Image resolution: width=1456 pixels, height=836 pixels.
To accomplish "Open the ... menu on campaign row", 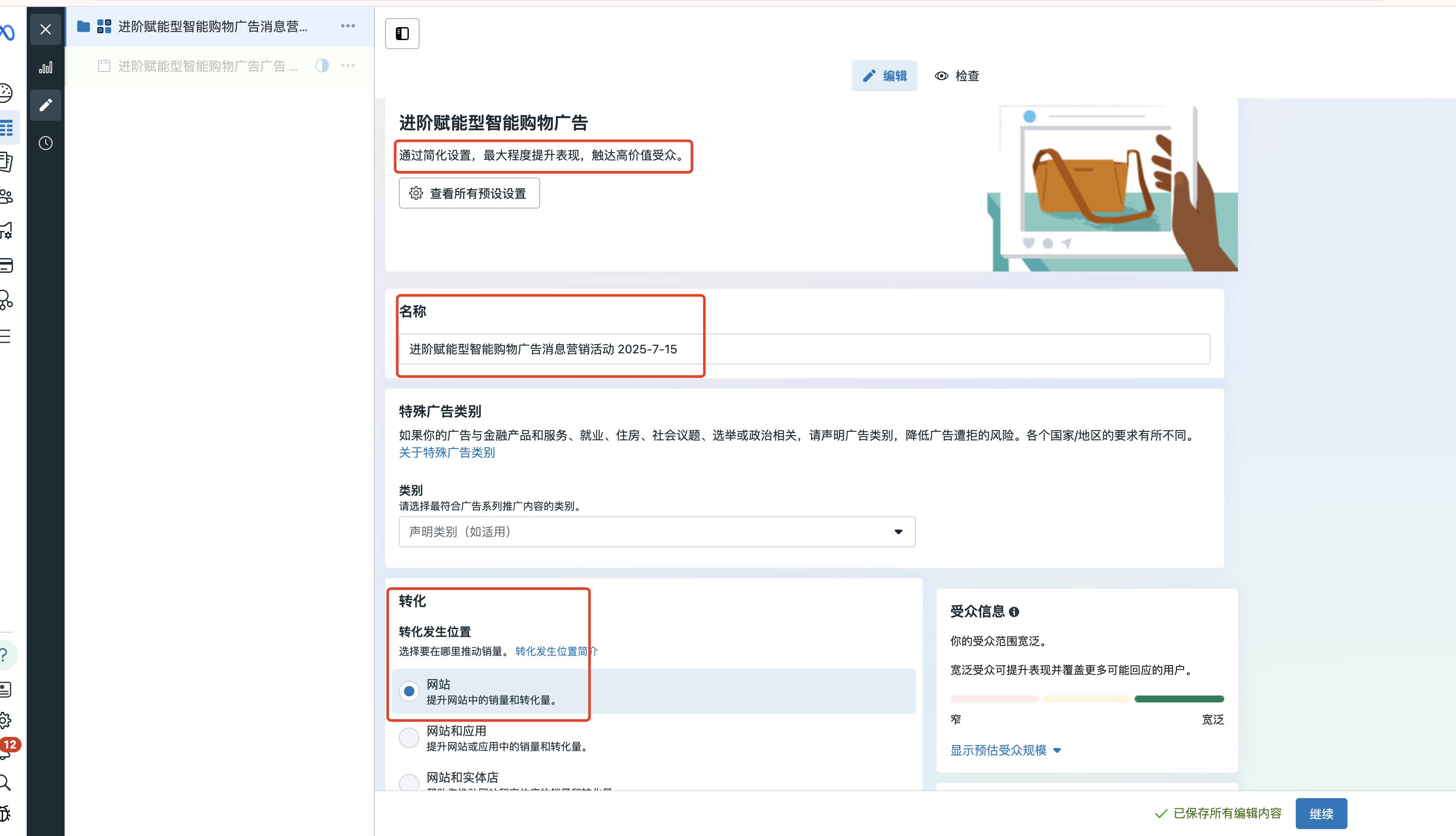I will pos(348,26).
